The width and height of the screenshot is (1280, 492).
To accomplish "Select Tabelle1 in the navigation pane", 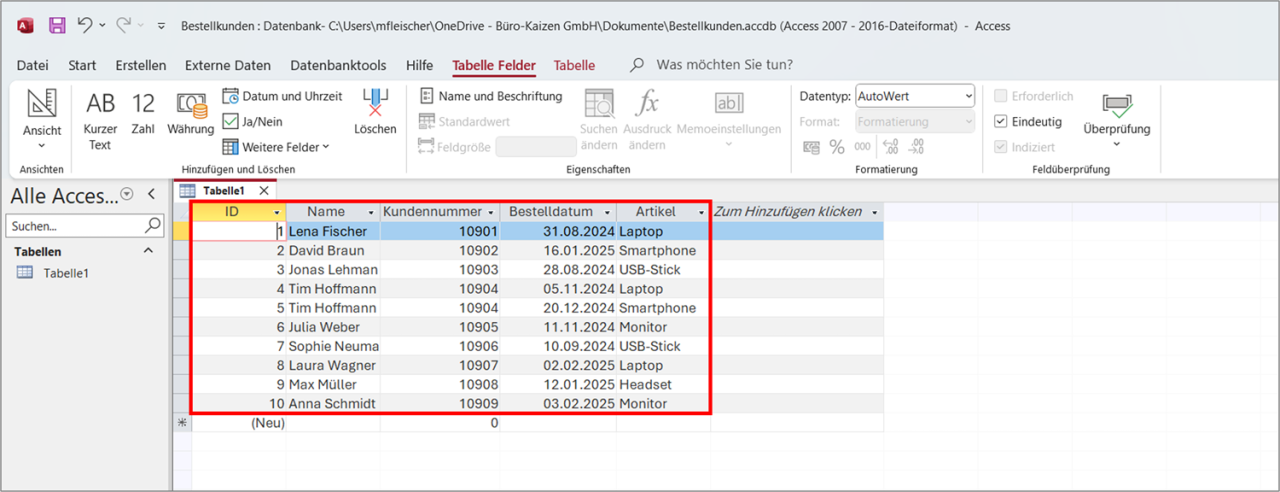I will click(x=66, y=273).
